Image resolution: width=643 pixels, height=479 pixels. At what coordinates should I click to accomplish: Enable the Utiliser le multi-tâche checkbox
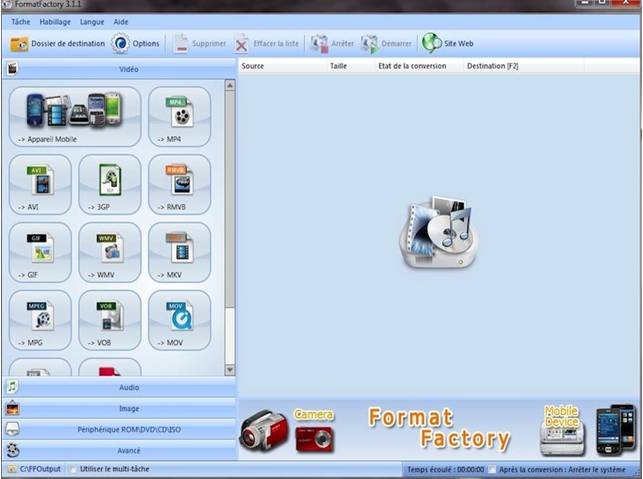pos(72,469)
